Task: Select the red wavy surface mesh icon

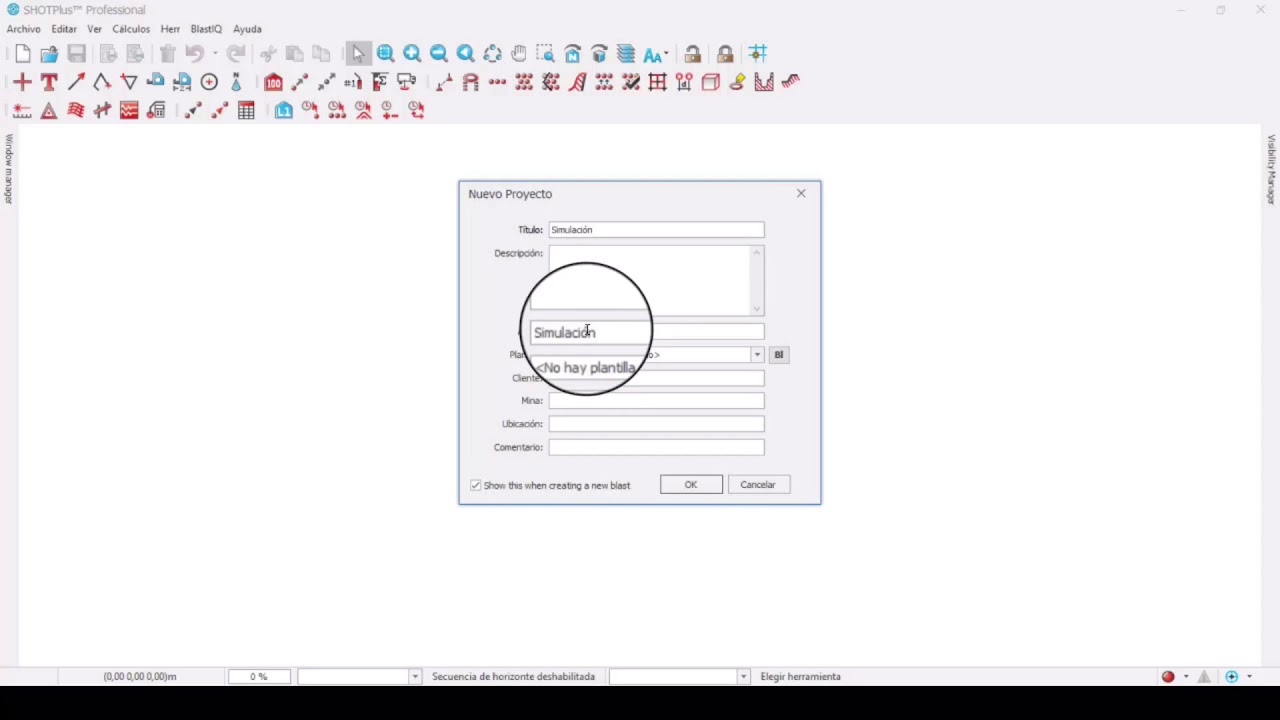Action: (76, 110)
